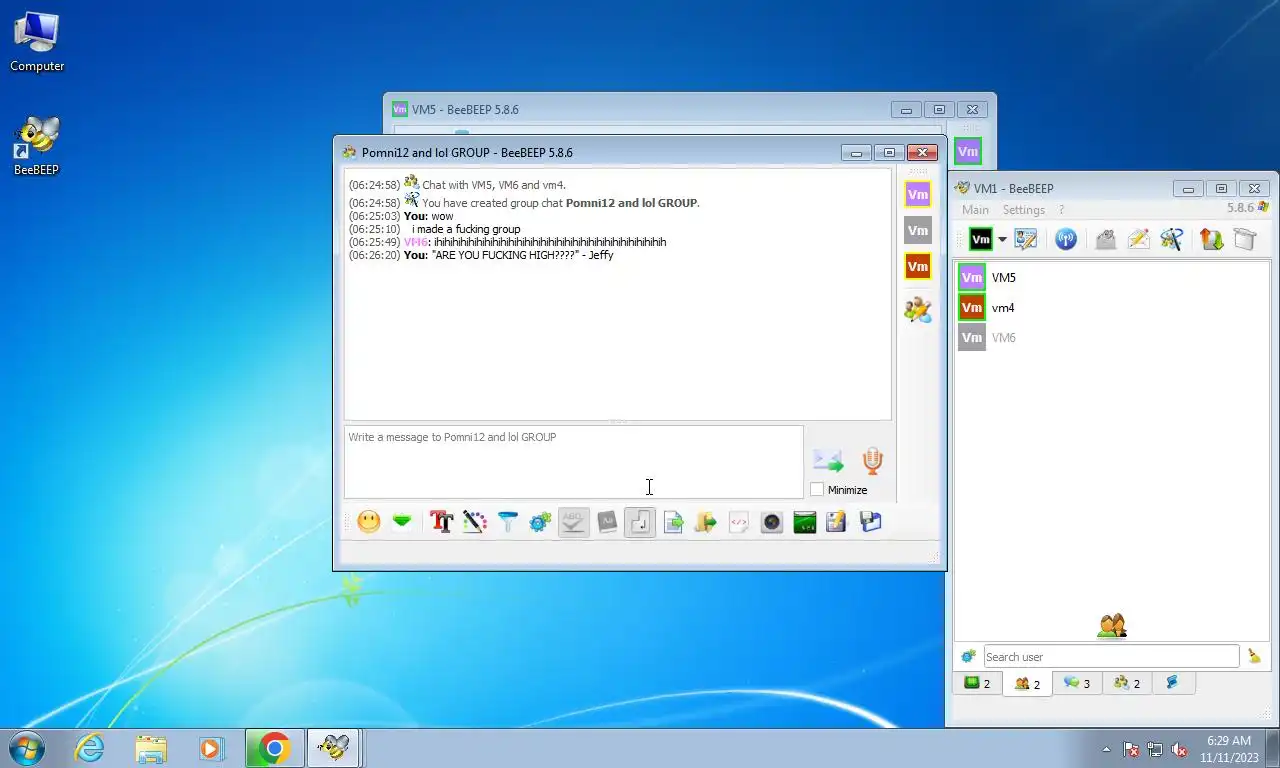The width and height of the screenshot is (1280, 768).
Task: Open the emoticons smiley picker
Action: [369, 522]
